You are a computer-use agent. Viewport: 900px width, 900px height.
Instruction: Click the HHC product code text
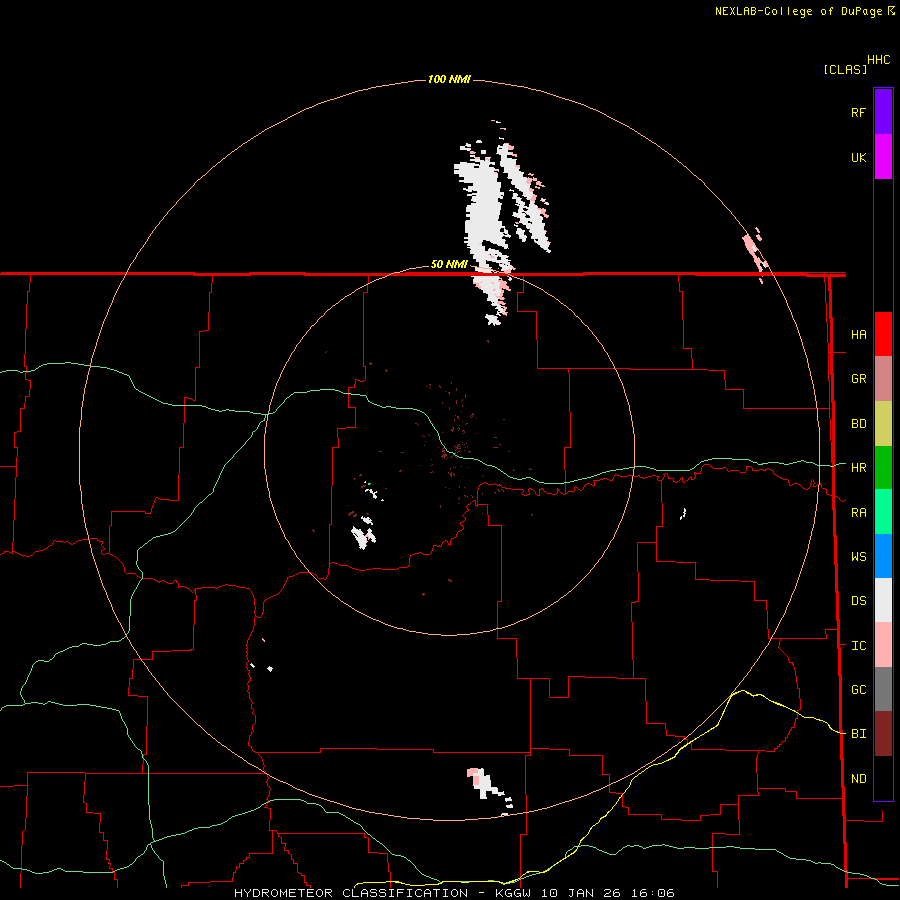[x=879, y=60]
